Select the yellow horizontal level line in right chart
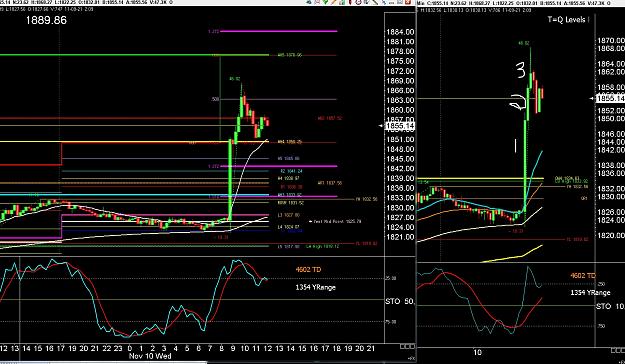The height and width of the screenshot is (364, 625). [x=480, y=178]
